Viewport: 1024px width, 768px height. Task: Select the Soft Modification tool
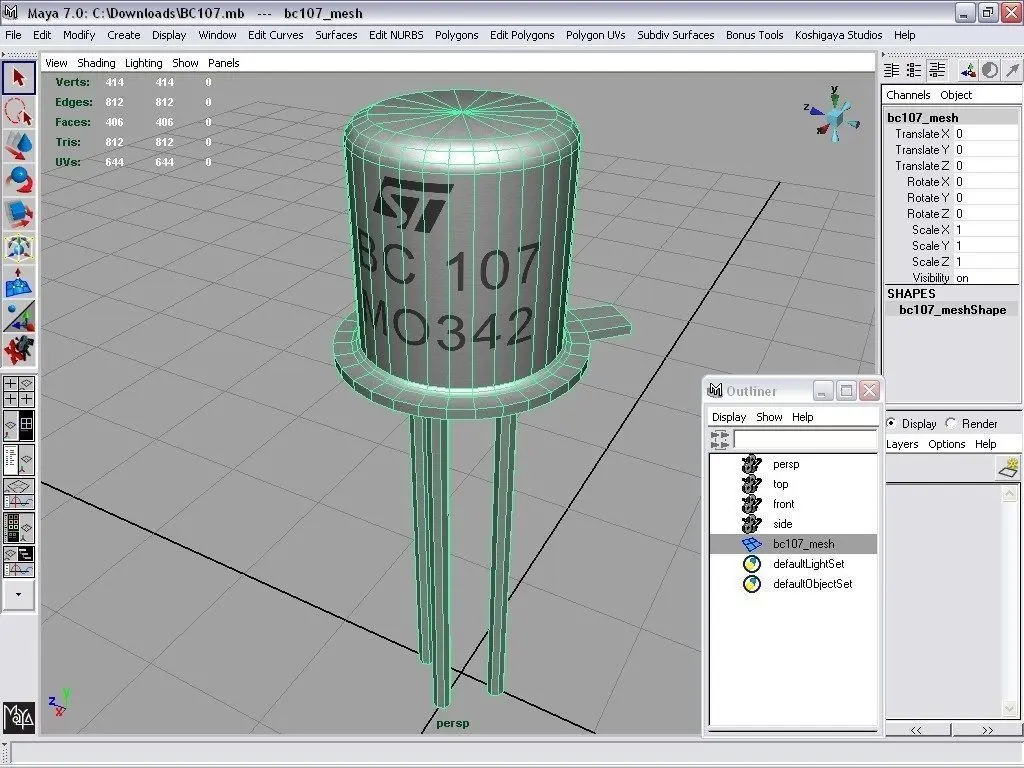pos(18,282)
